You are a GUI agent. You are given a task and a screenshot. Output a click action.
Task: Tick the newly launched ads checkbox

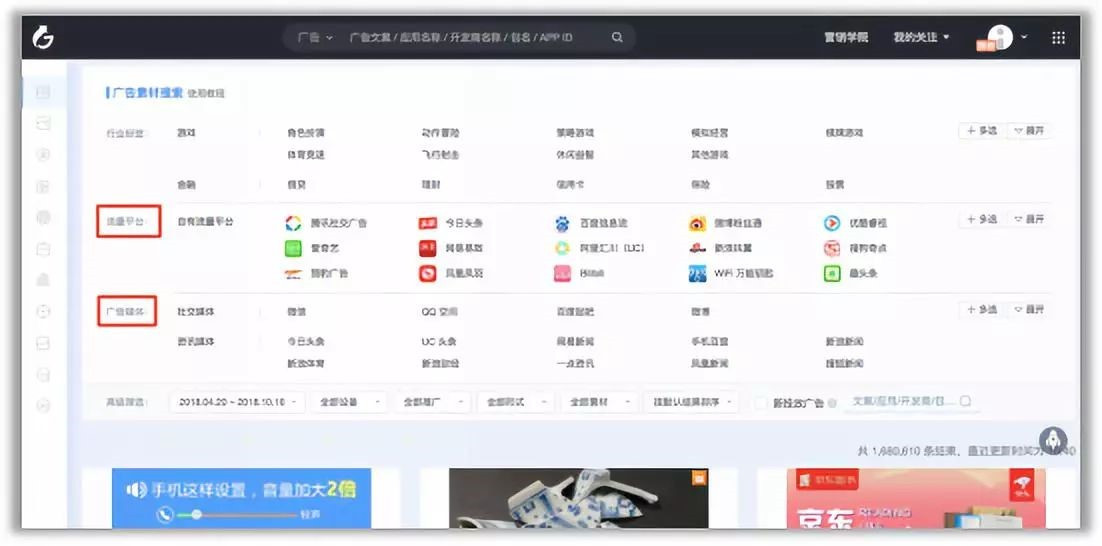click(761, 403)
